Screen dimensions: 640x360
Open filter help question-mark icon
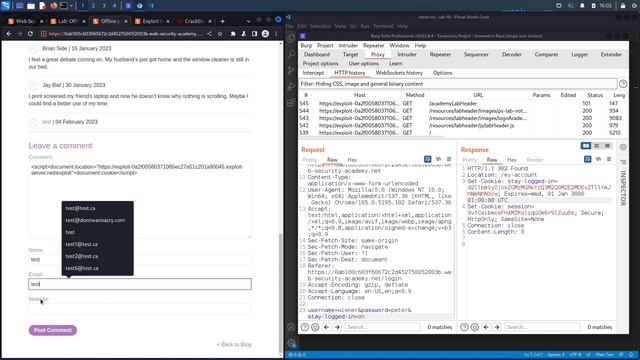click(x=623, y=84)
